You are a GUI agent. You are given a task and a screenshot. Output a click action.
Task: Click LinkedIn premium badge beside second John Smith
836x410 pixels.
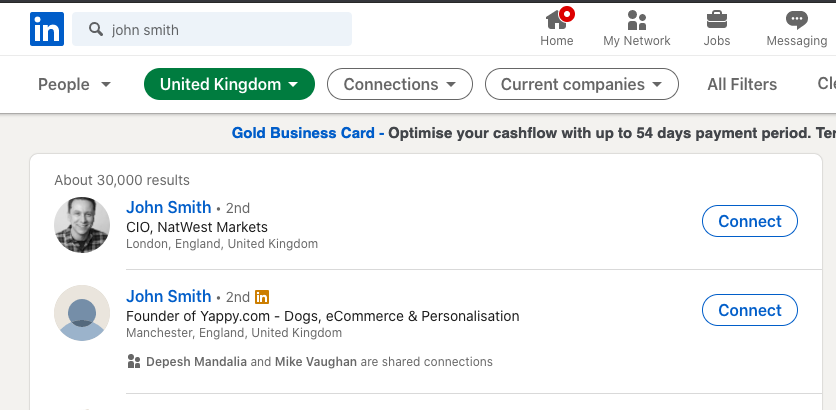[263, 297]
